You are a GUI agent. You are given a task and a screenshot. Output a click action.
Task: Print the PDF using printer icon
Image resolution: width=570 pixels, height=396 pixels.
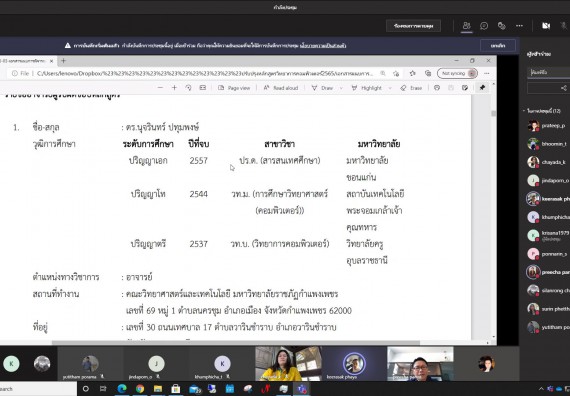[437, 88]
